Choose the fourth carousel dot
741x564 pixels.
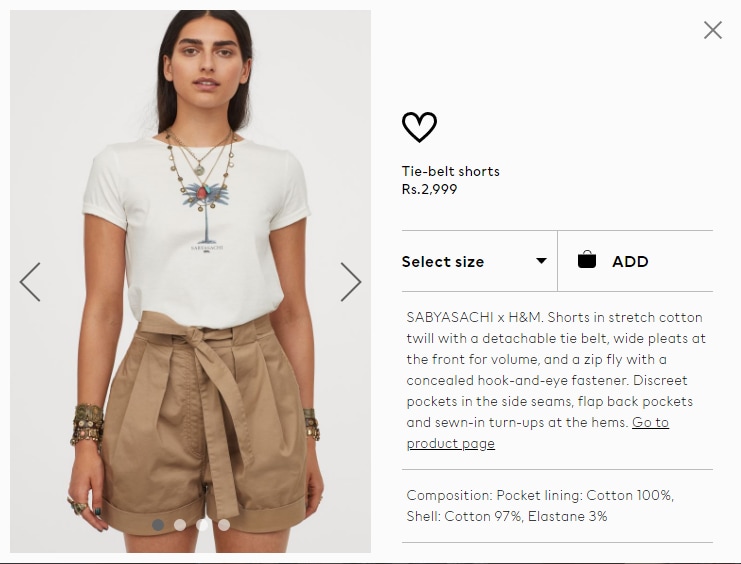[224, 525]
